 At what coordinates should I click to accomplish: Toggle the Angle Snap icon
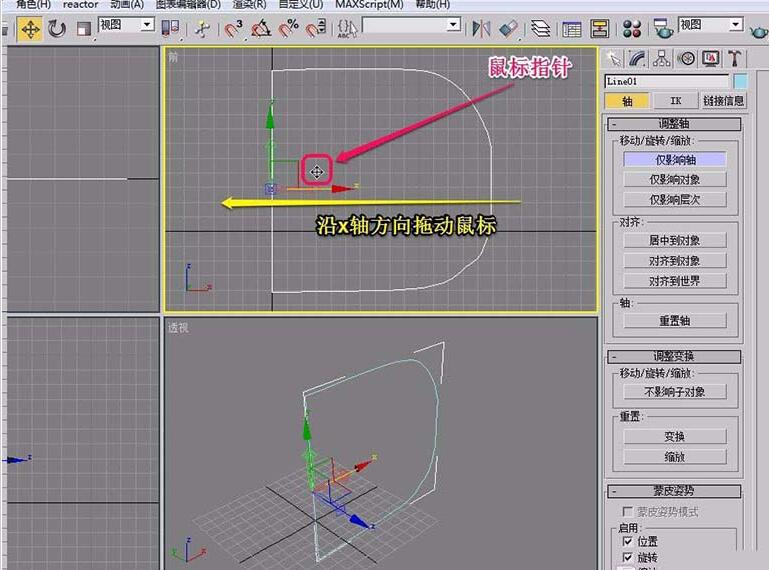(x=261, y=29)
